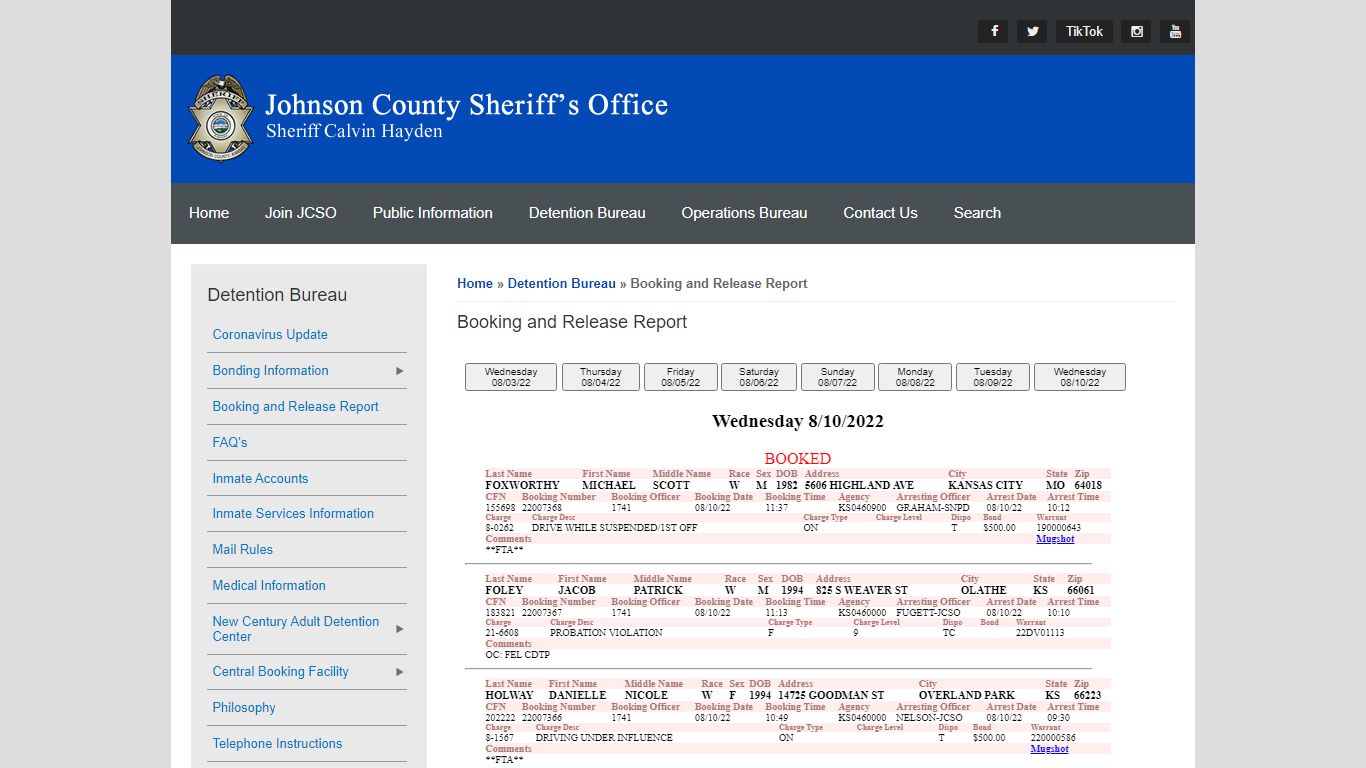Open the Join JCSO menu
This screenshot has width=1366, height=768.
(x=301, y=213)
